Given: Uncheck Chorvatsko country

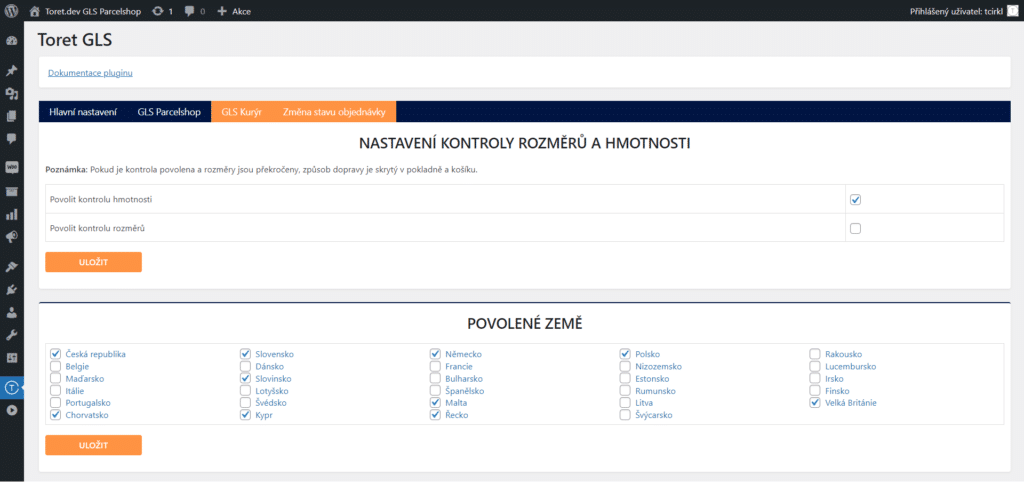Looking at the screenshot, I should (56, 415).
